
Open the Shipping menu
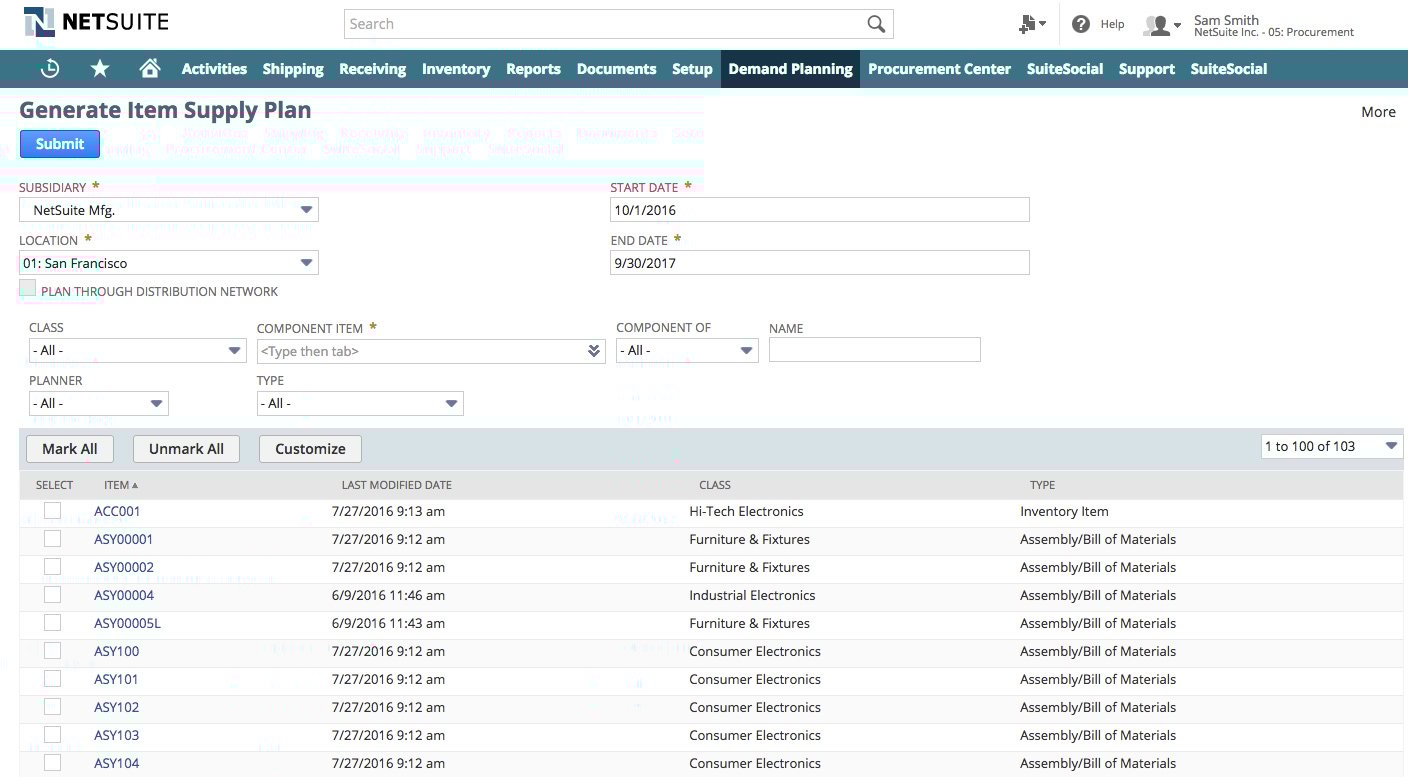click(293, 69)
